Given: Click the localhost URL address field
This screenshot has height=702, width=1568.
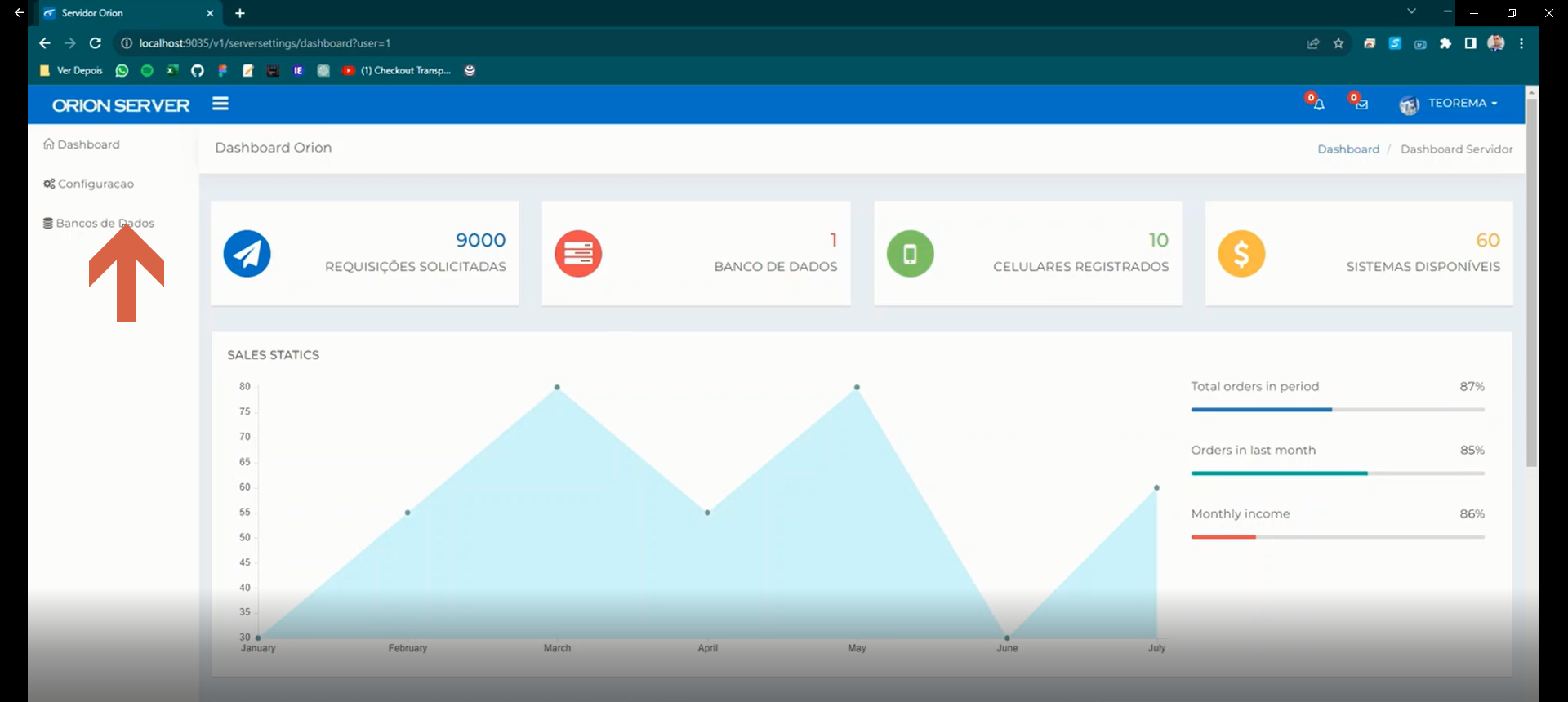Looking at the screenshot, I should (265, 43).
